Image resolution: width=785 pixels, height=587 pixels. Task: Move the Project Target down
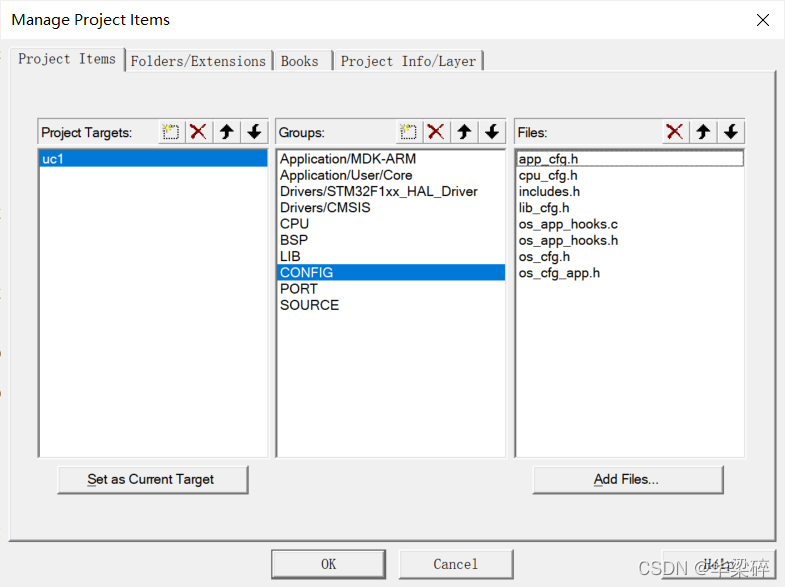click(255, 132)
